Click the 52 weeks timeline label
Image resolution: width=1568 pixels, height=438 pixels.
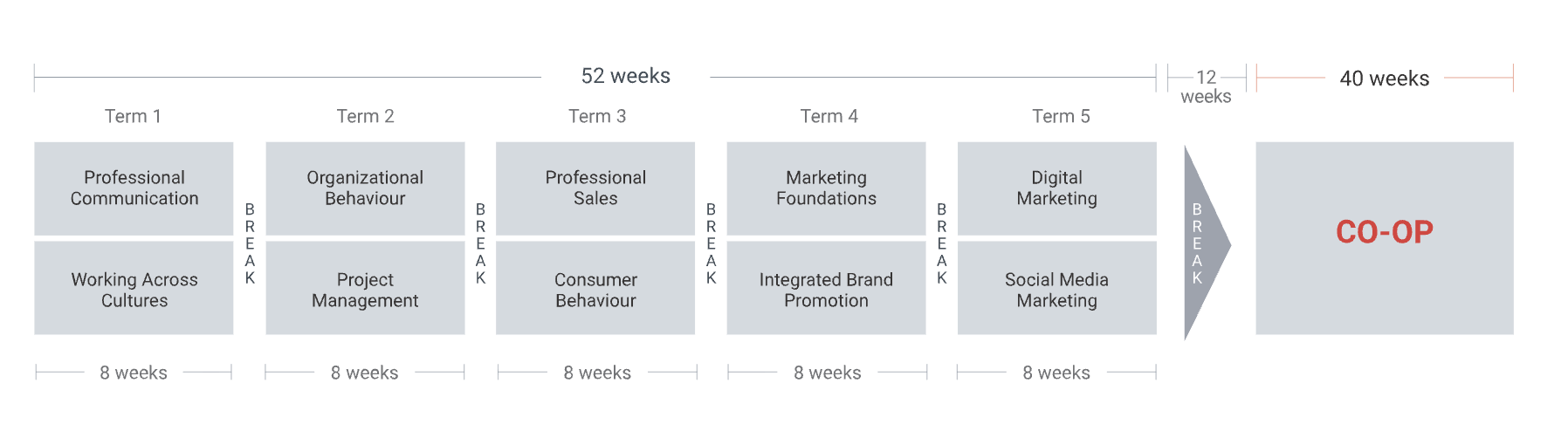tap(626, 76)
